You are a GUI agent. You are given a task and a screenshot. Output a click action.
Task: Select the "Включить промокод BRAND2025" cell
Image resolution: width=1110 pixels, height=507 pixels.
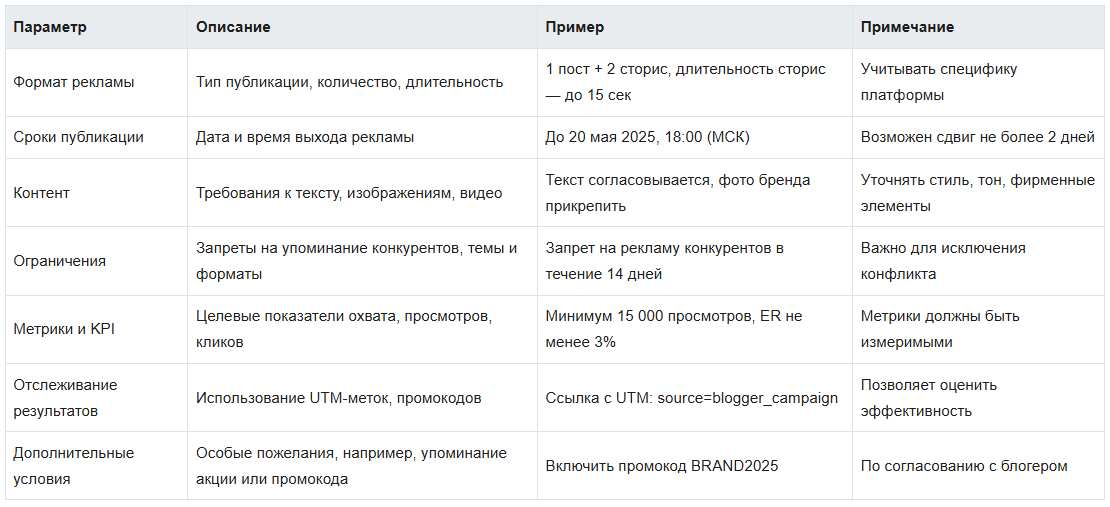pos(661,465)
